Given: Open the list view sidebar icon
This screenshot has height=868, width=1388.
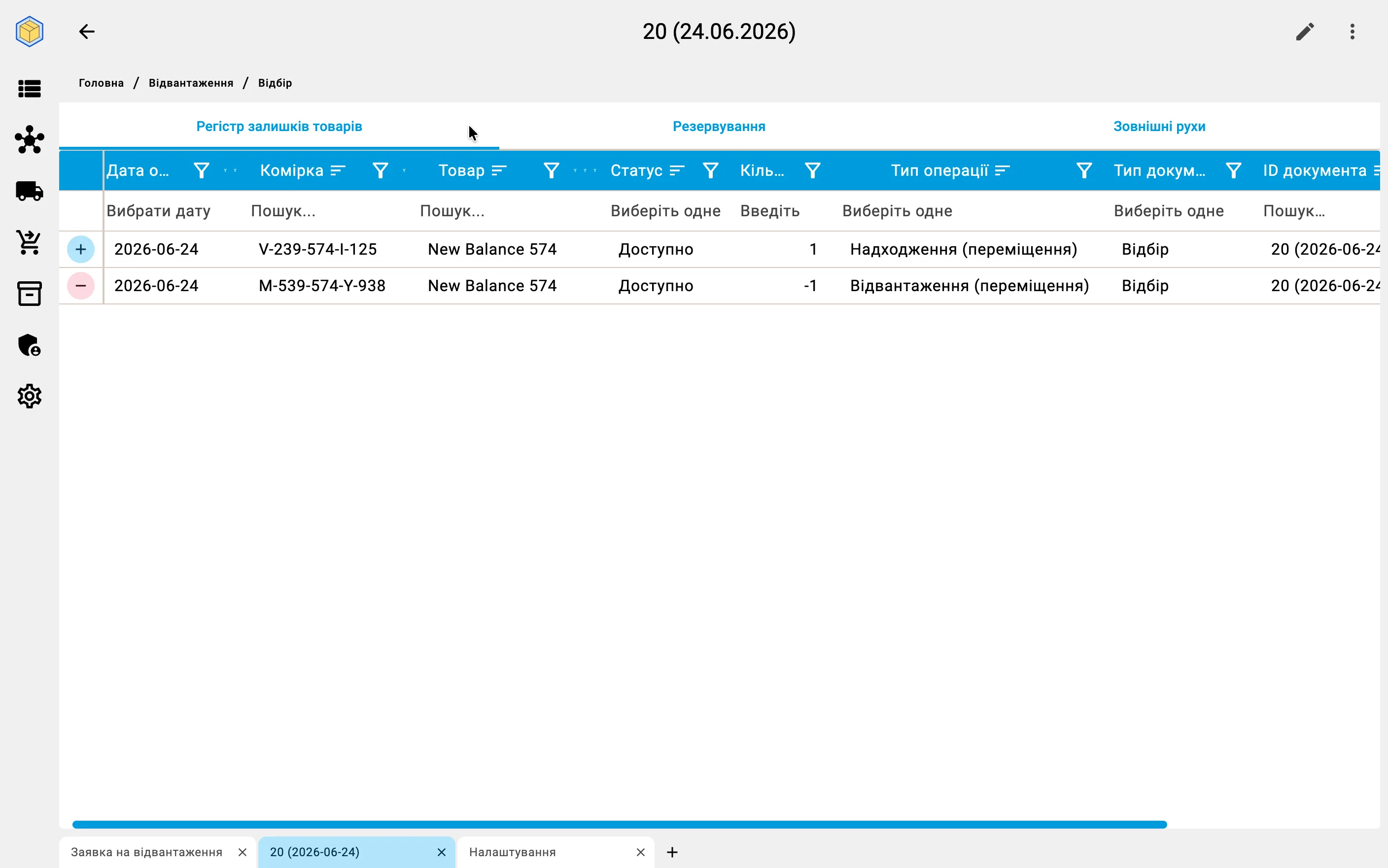Looking at the screenshot, I should coord(29,89).
